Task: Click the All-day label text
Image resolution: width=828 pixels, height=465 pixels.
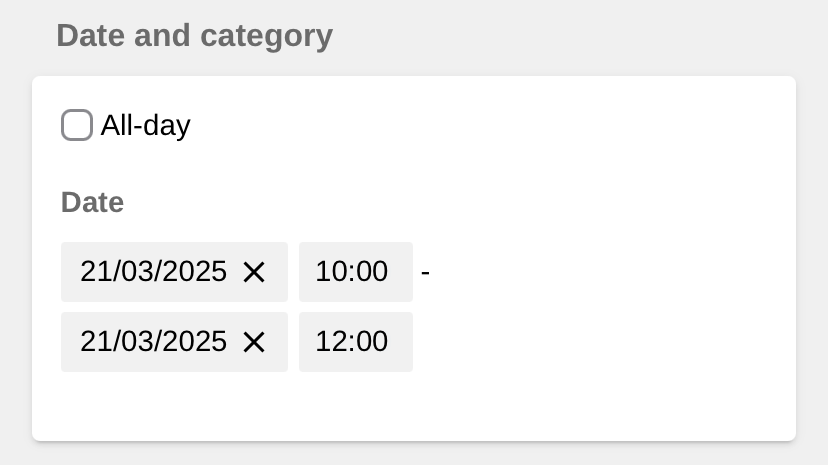Action: coord(145,126)
